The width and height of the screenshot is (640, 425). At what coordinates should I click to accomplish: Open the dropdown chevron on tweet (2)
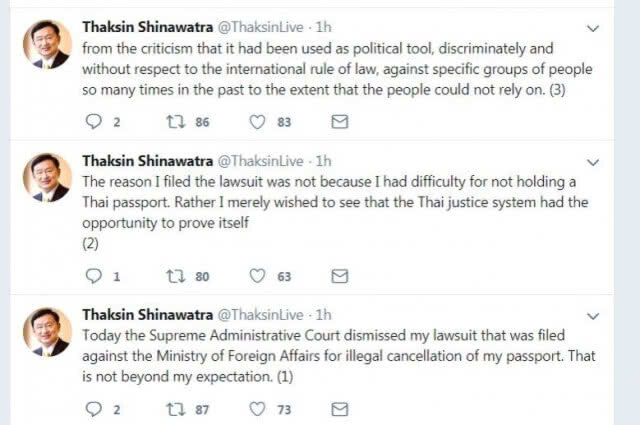[593, 162]
